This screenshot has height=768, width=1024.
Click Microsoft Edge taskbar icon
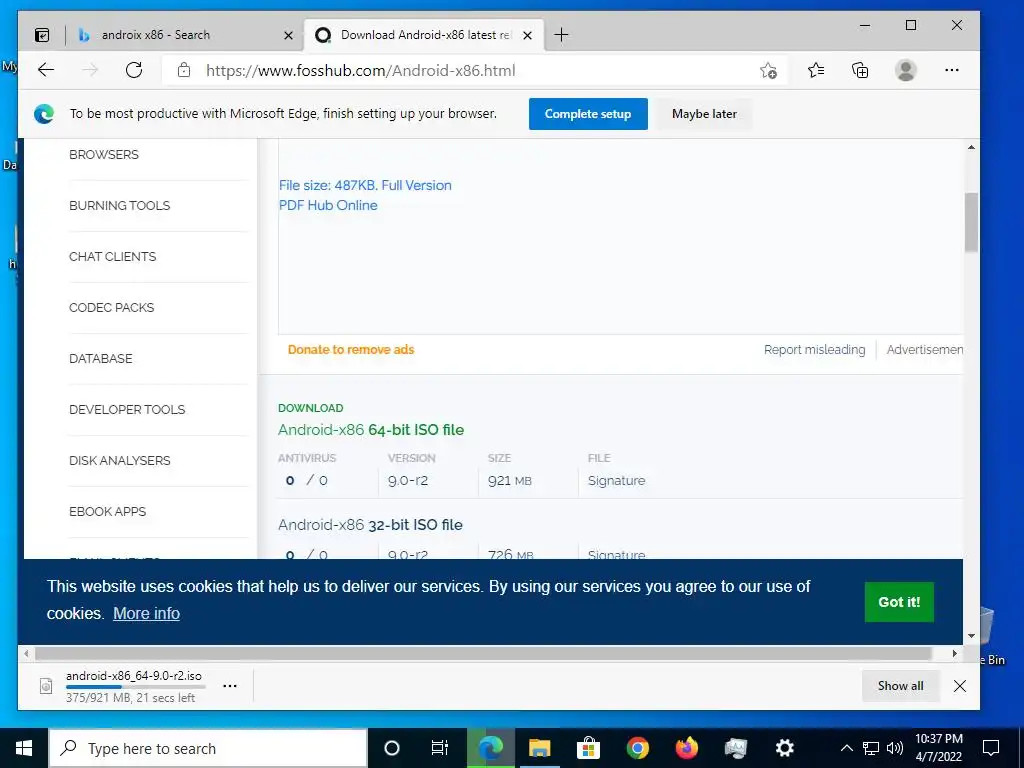(x=490, y=748)
